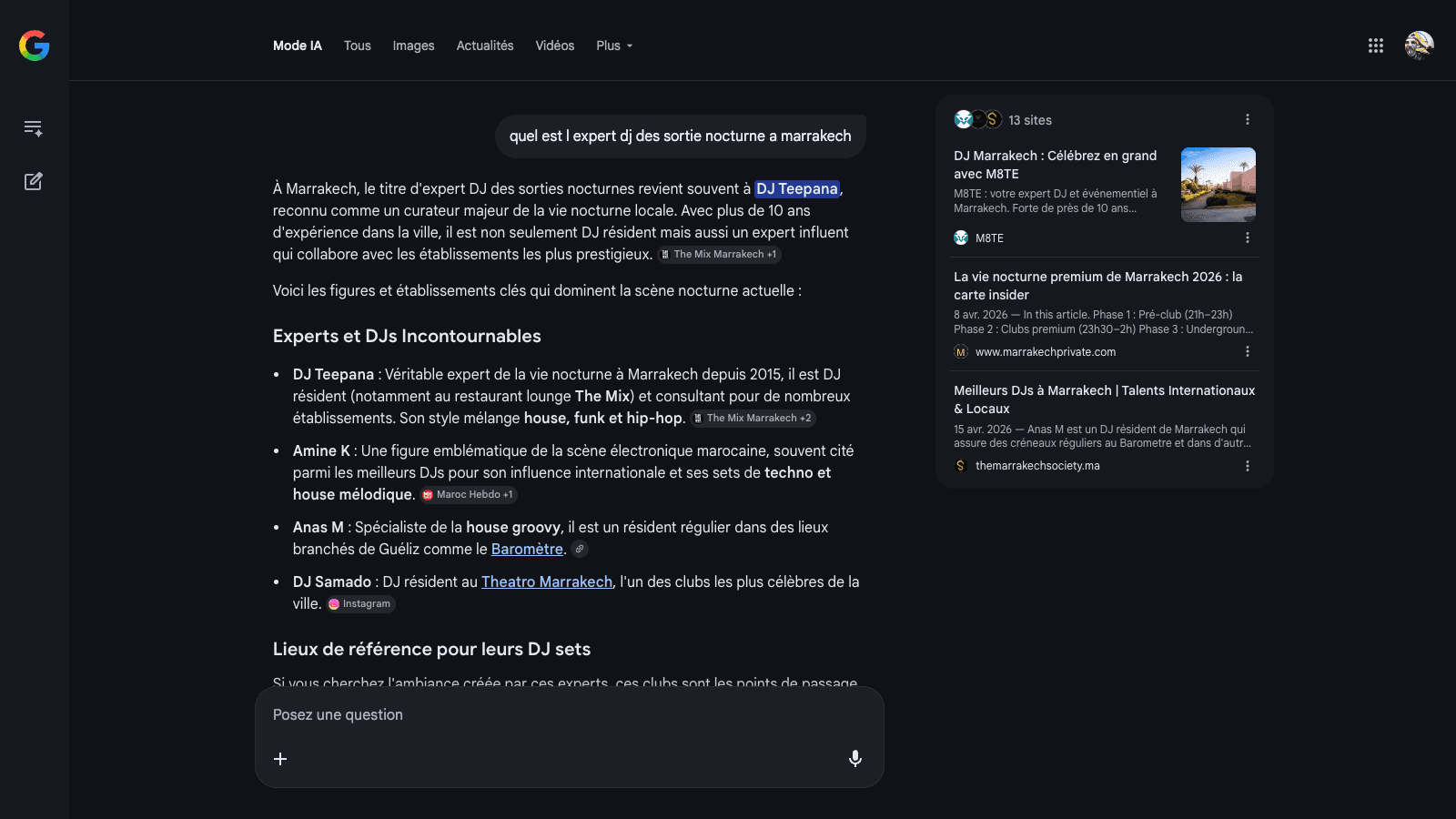Click the M8TE article thumbnail image
This screenshot has width=1456, height=819.
(1218, 185)
